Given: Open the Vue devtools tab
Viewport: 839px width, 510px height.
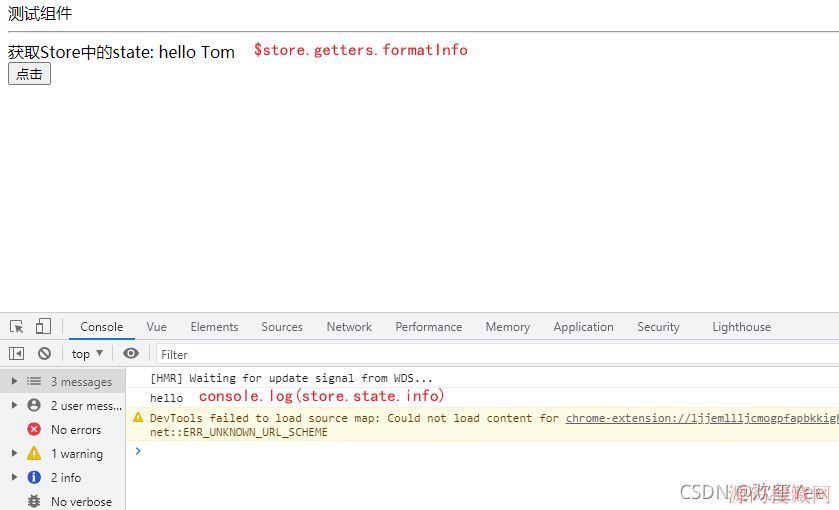Looking at the screenshot, I should coord(157,326).
